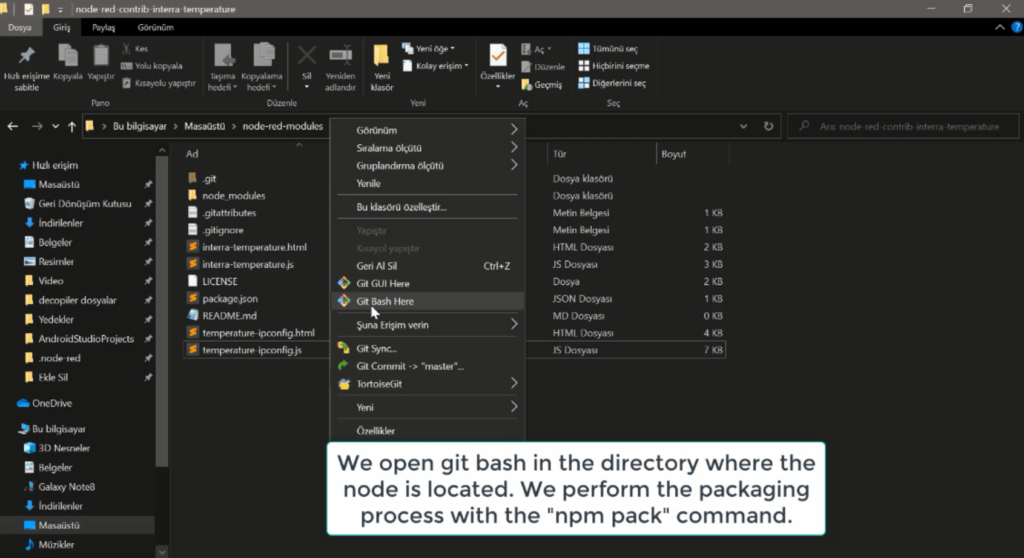The height and width of the screenshot is (558, 1024).
Task: Switch to the Dosya tab
Action: click(20, 27)
